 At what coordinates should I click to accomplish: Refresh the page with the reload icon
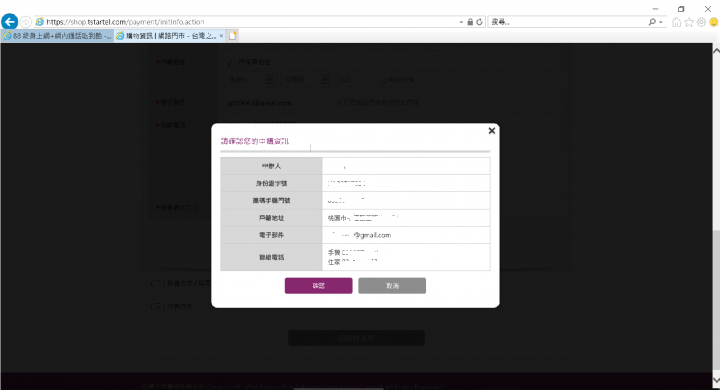479,22
